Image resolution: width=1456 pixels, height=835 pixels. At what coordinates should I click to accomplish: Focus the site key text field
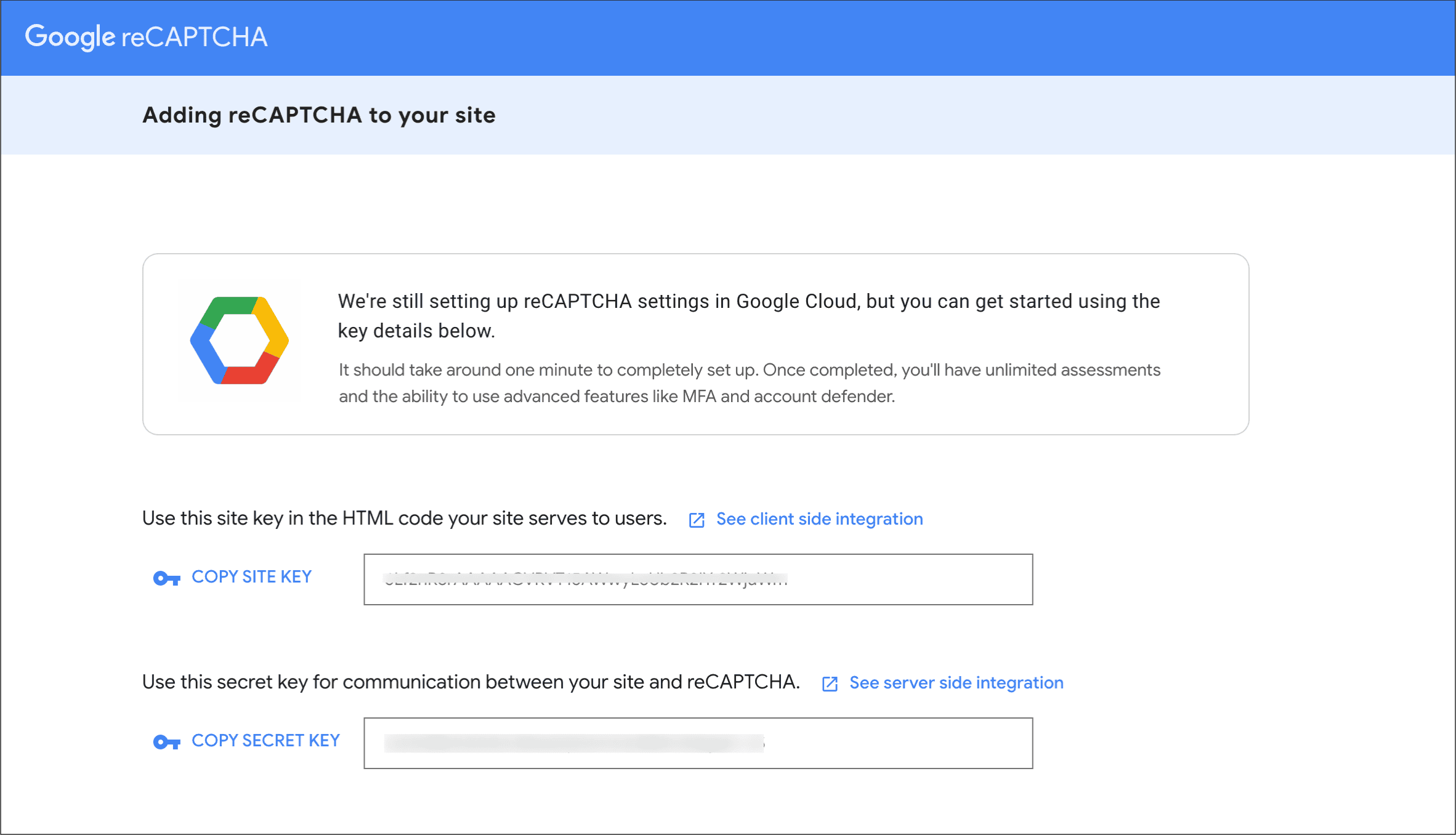912,579
